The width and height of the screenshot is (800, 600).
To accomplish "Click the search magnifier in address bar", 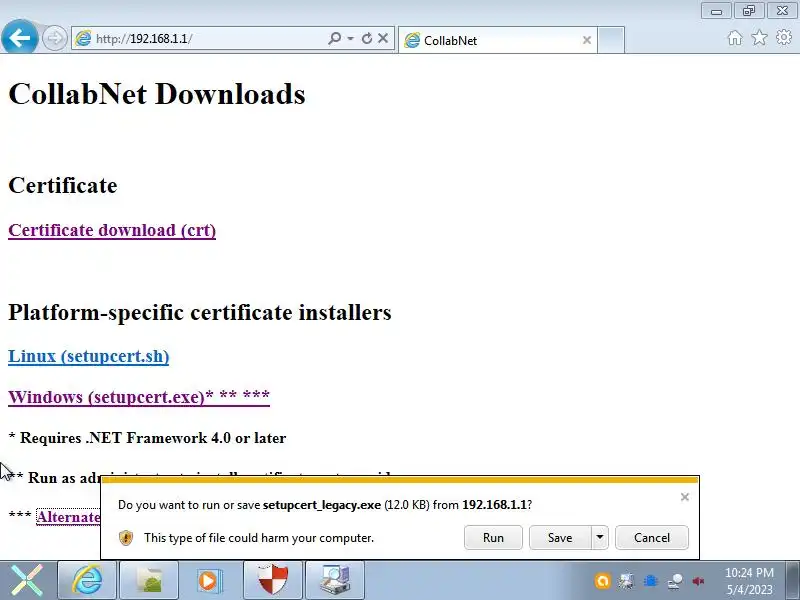I will pyautogui.click(x=334, y=38).
